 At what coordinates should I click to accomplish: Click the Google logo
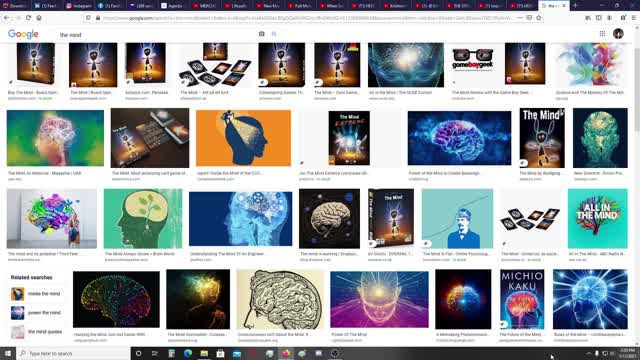pos(23,34)
